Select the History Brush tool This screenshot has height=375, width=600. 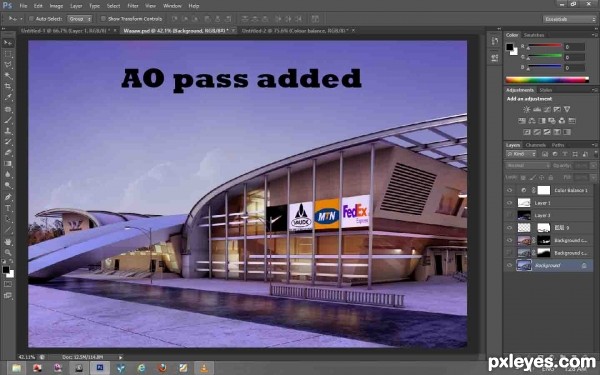(x=8, y=142)
